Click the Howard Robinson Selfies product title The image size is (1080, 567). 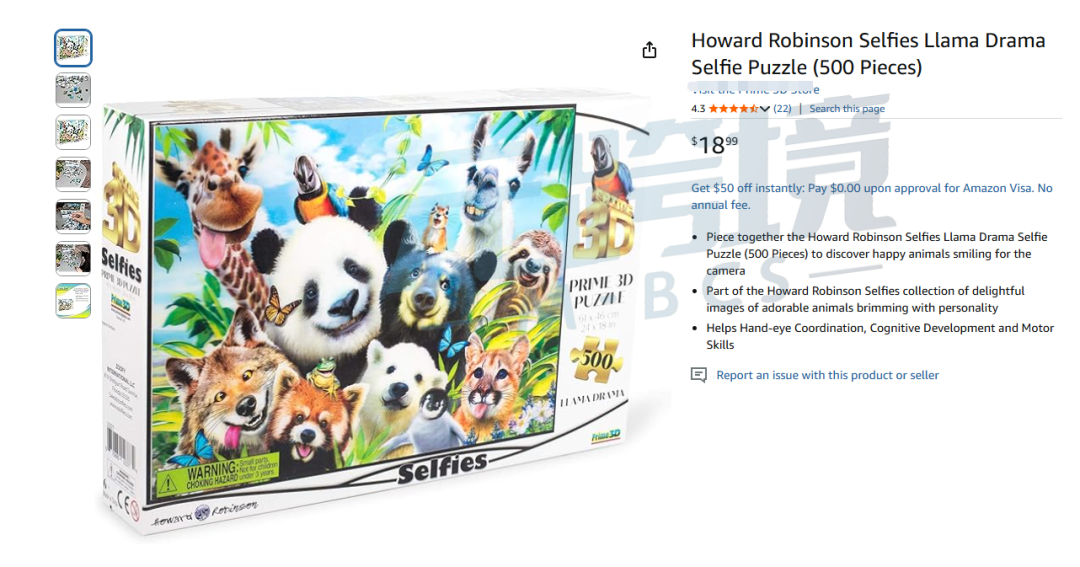click(x=868, y=54)
